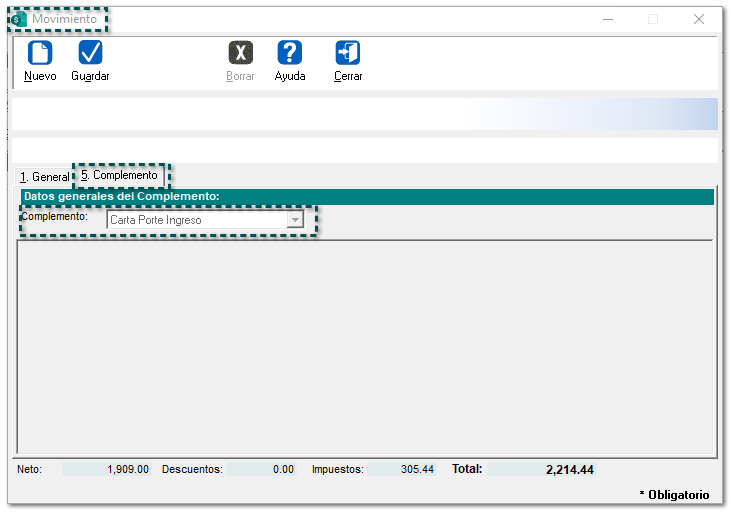
Task: Open help via the Ayuda icon
Action: [289, 52]
